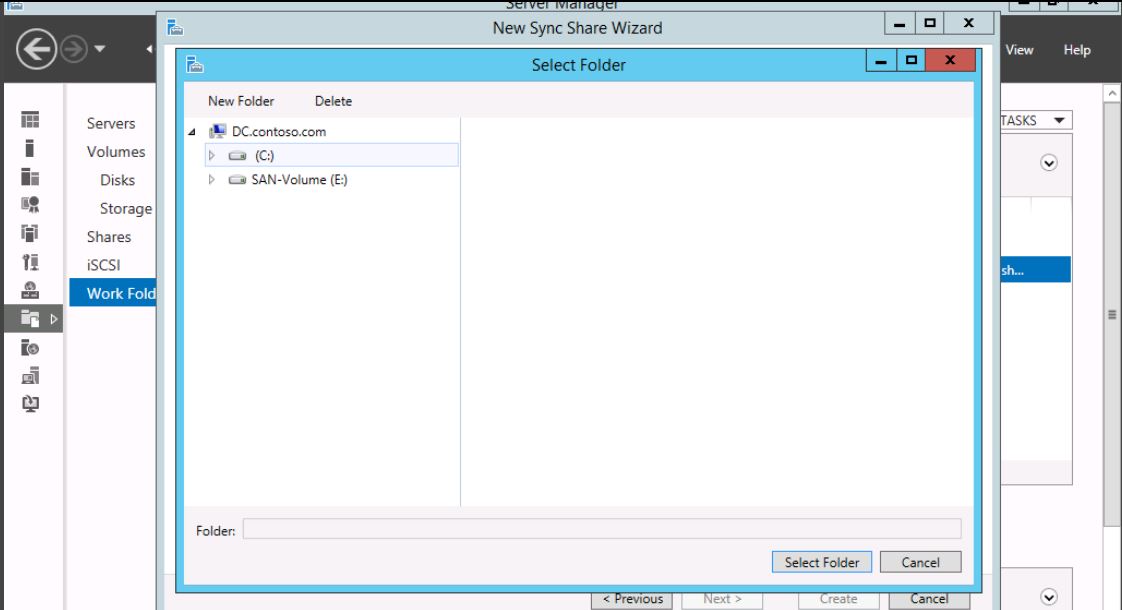Click the Select Folder dialog title icon

coord(195,65)
